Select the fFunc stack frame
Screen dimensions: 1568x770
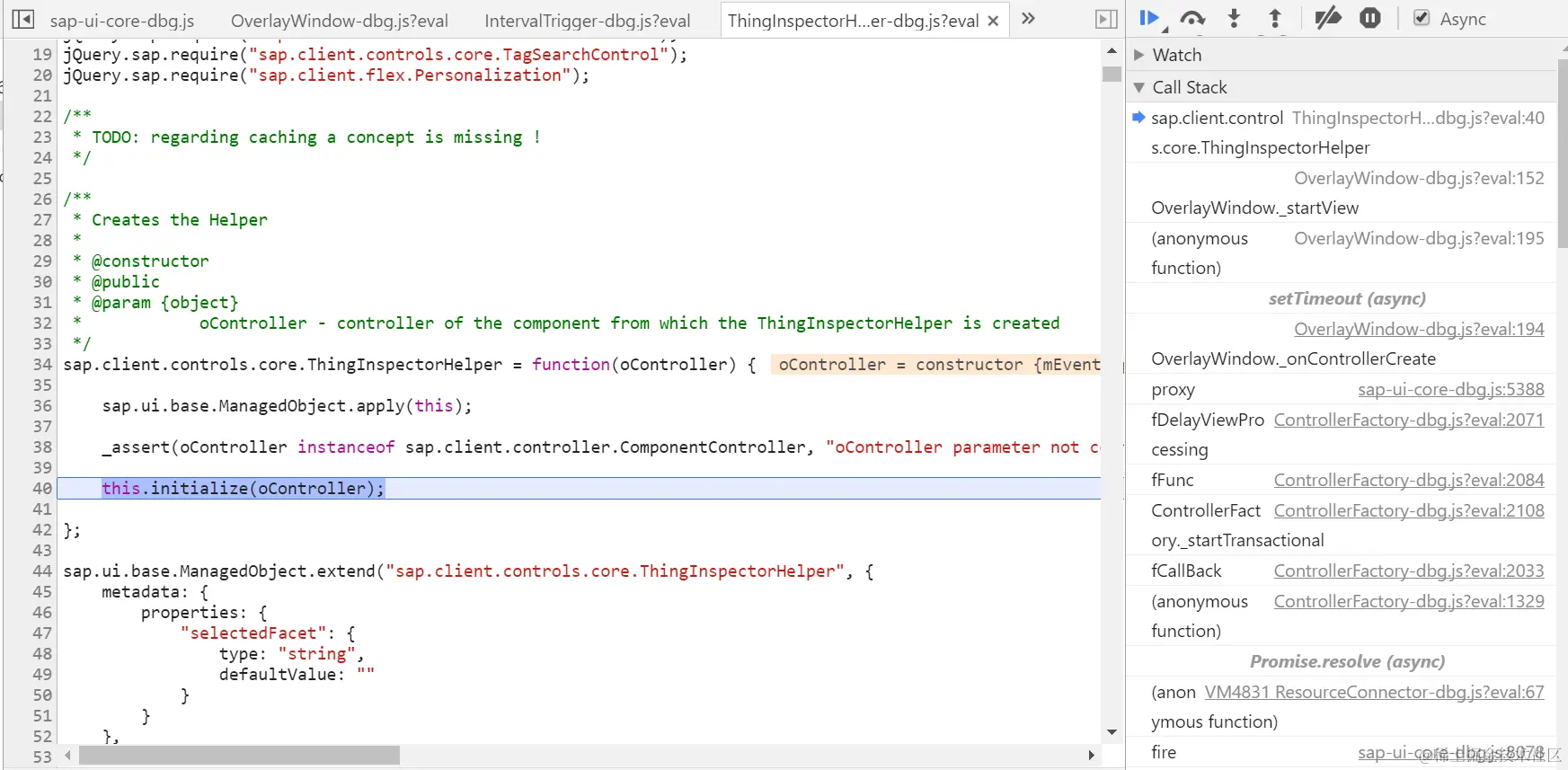point(1172,480)
